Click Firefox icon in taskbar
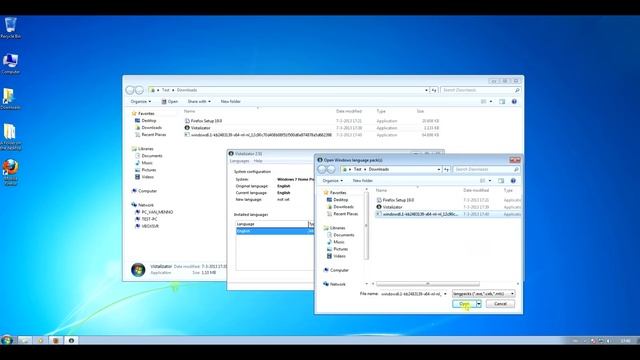This screenshot has width=640, height=360. tap(56, 340)
